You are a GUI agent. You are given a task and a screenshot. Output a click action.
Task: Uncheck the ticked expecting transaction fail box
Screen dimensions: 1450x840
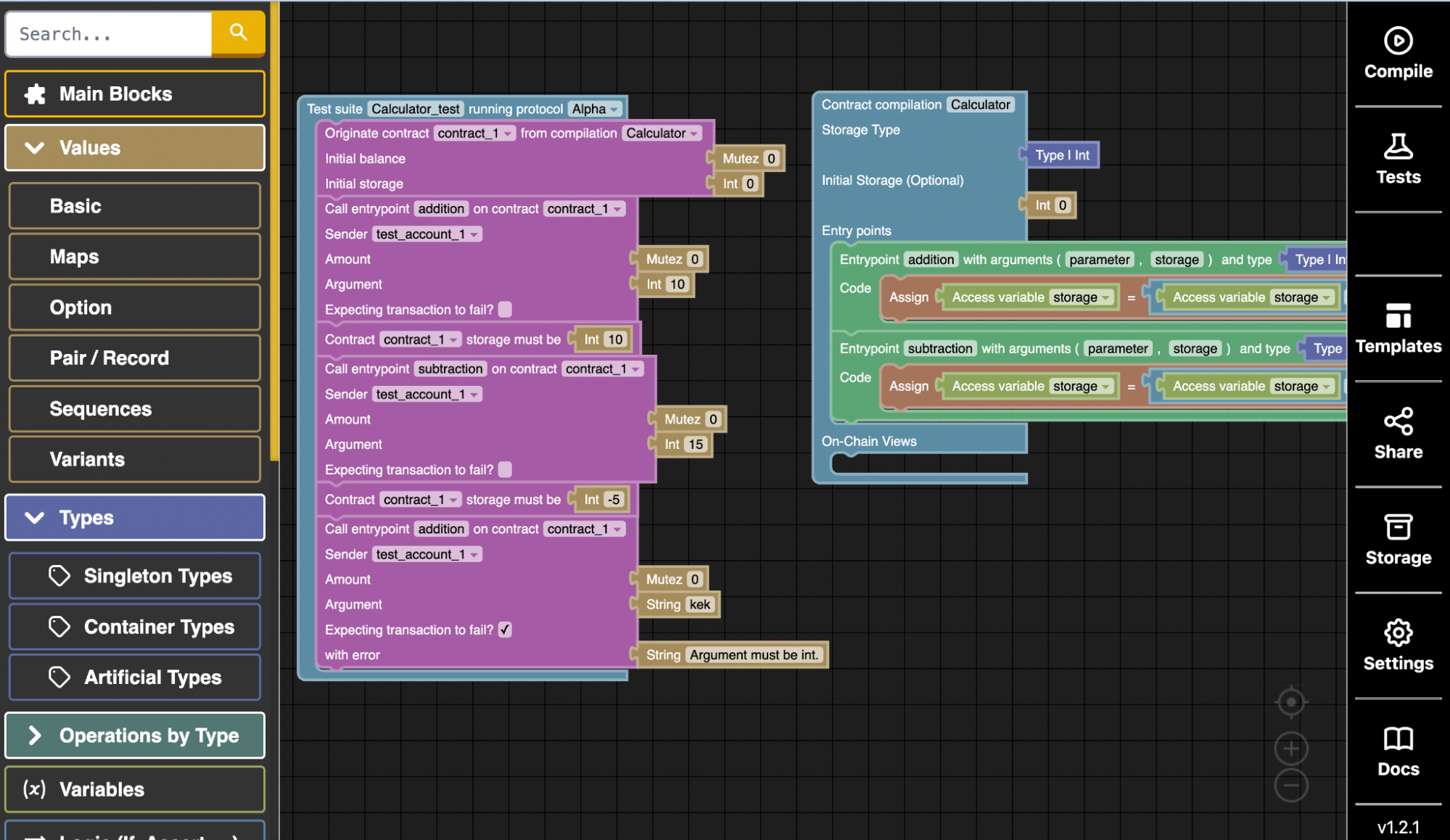pyautogui.click(x=506, y=630)
